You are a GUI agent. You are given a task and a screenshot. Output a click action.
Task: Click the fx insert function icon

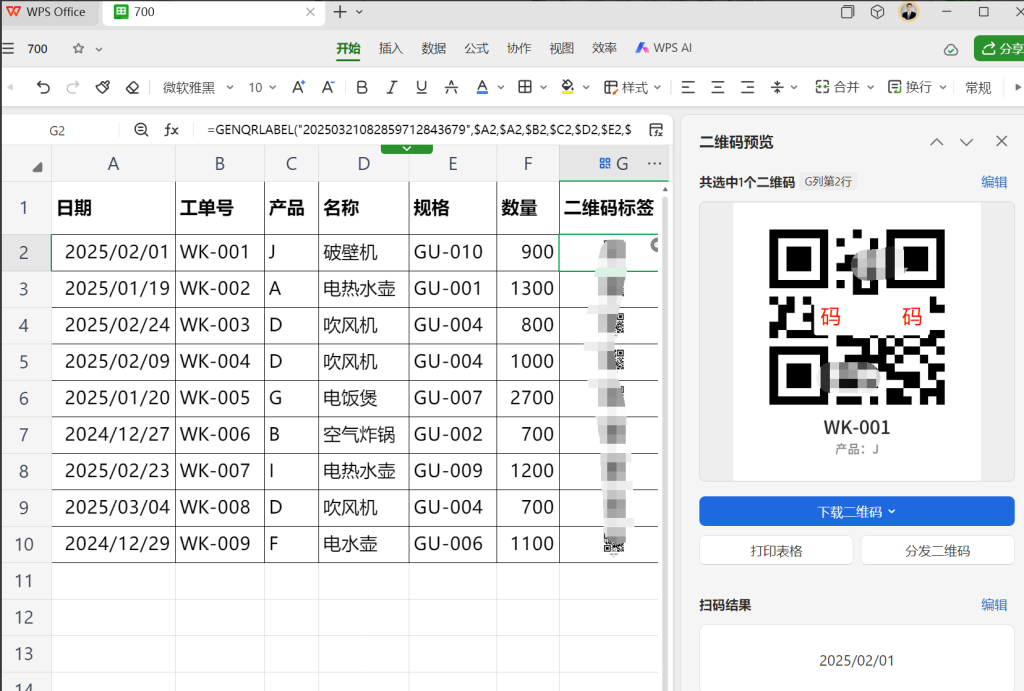(171, 130)
